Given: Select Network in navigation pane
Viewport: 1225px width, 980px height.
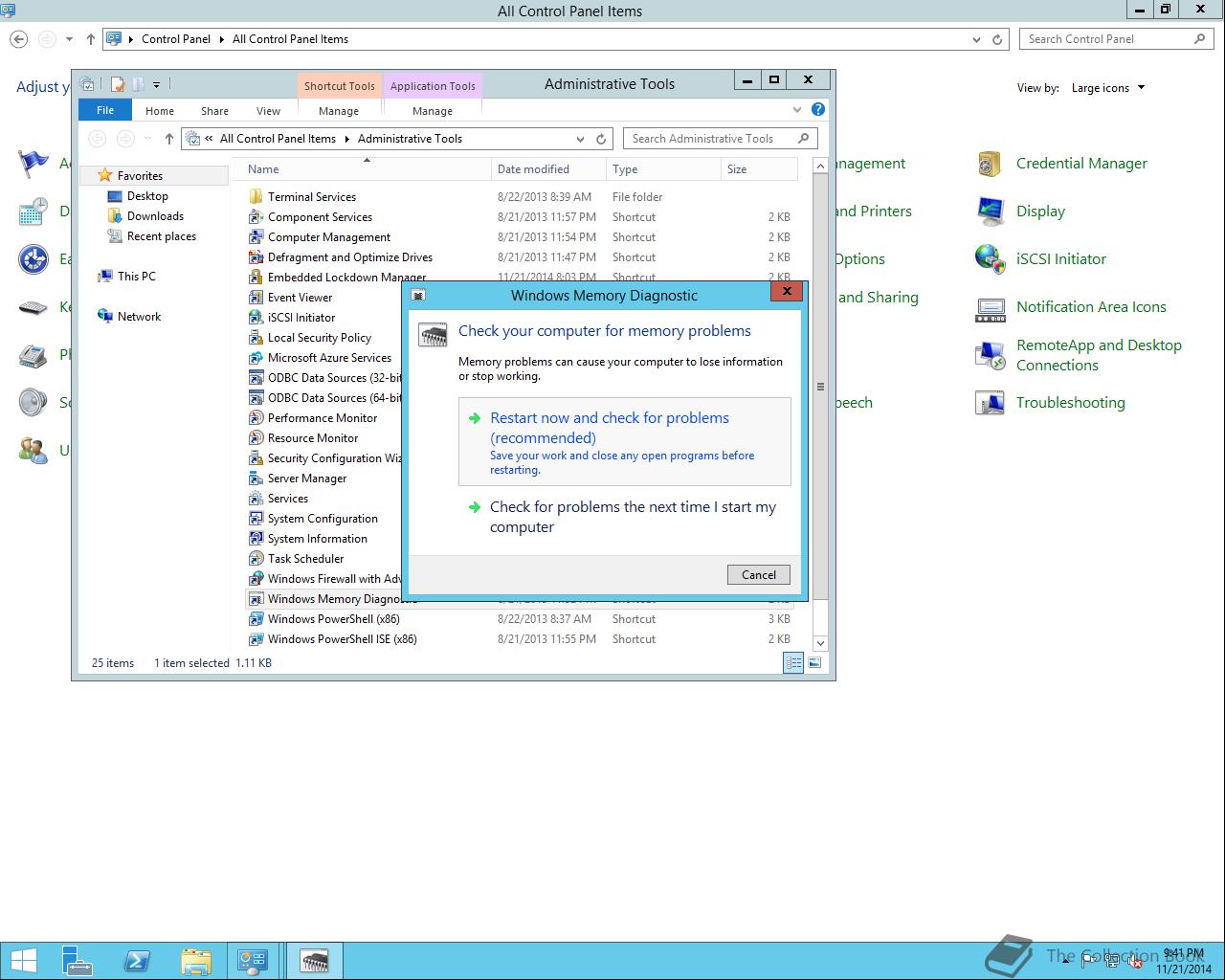Looking at the screenshot, I should (139, 317).
